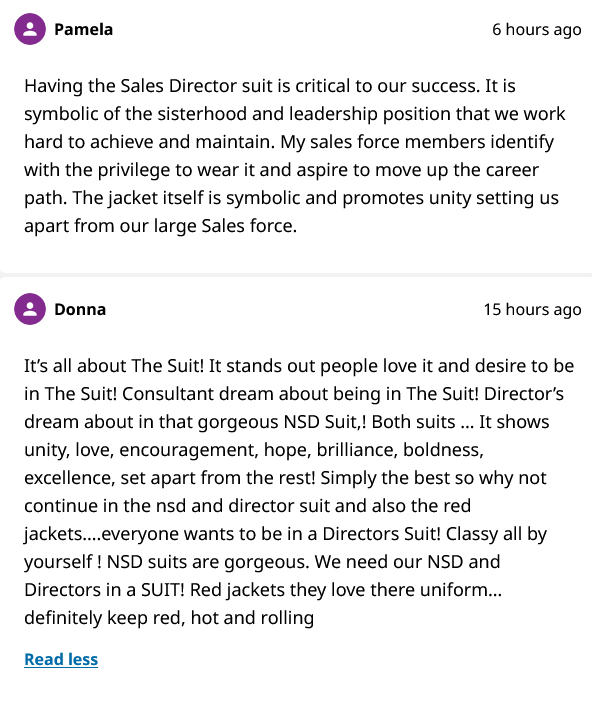The width and height of the screenshot is (592, 708).
Task: Click the '15 hours ago' timestamp
Action: [x=532, y=309]
